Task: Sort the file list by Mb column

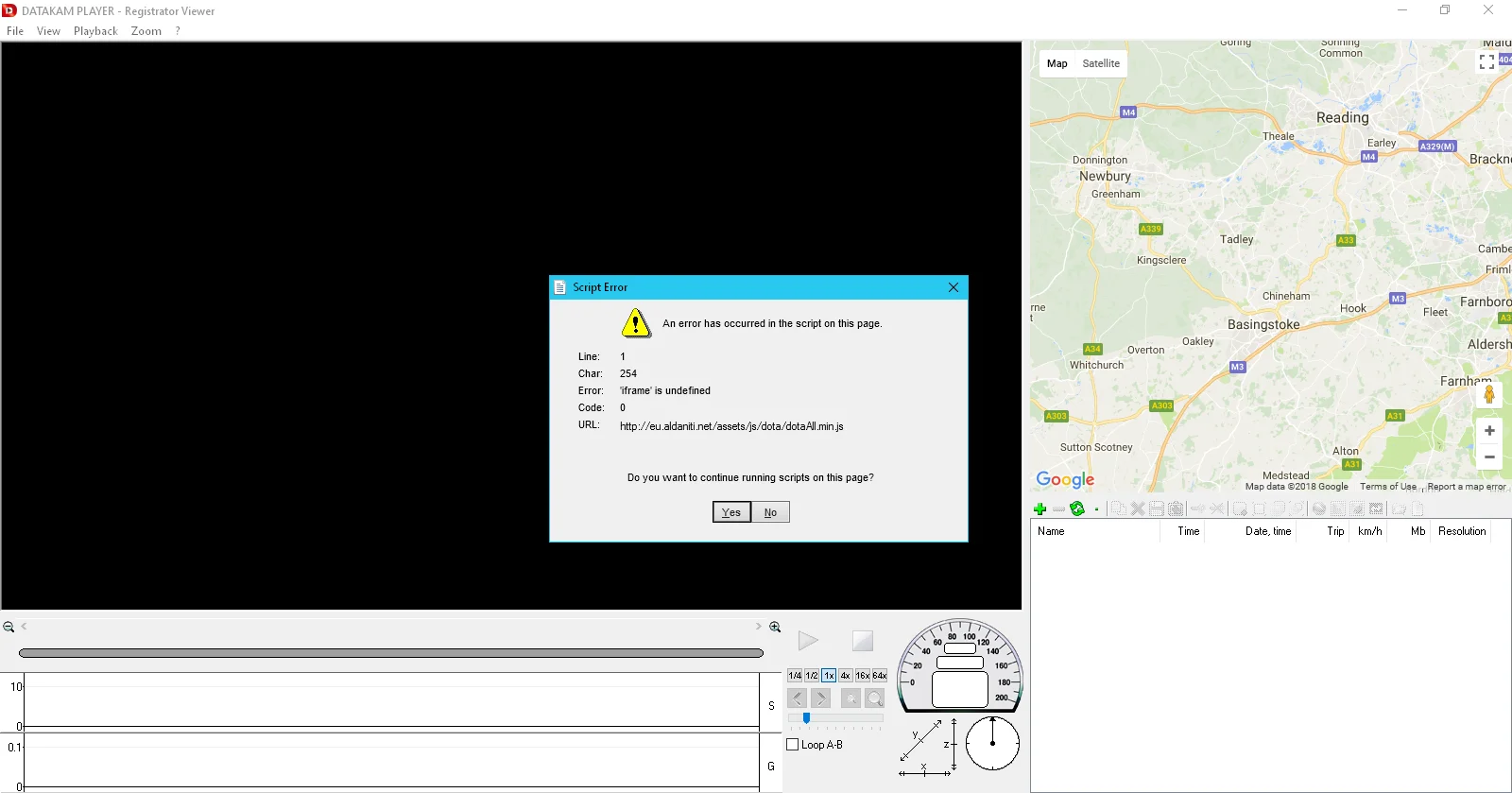Action: click(1408, 531)
